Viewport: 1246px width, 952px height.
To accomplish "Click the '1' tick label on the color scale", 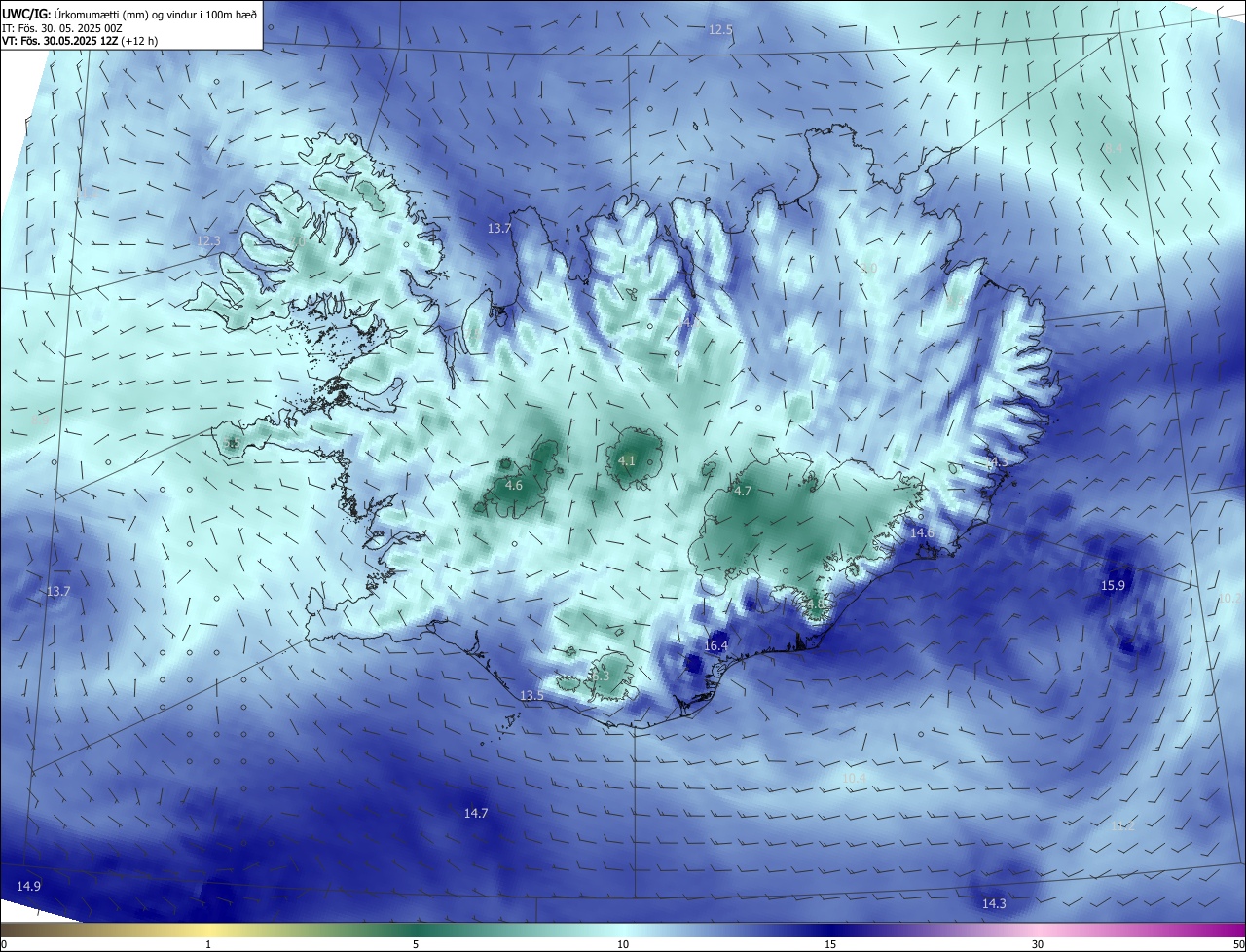I will [x=208, y=944].
